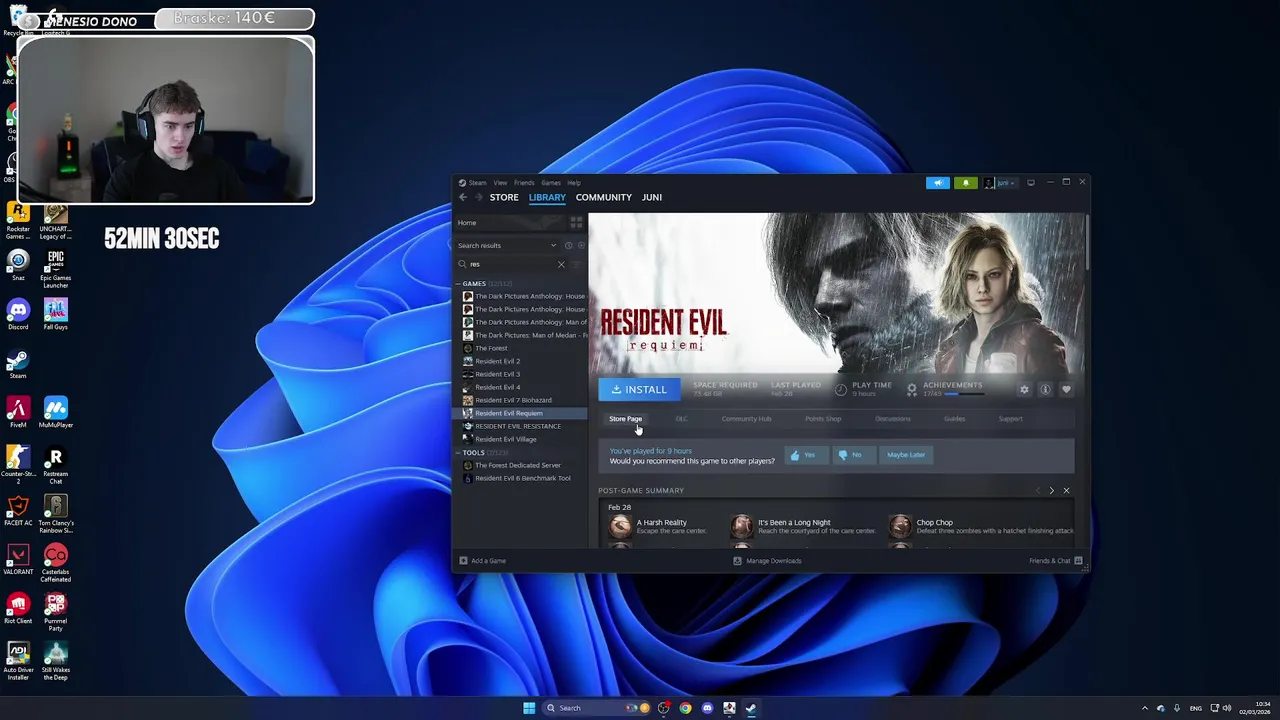Open the Help menu
The height and width of the screenshot is (720, 1280).
(574, 183)
